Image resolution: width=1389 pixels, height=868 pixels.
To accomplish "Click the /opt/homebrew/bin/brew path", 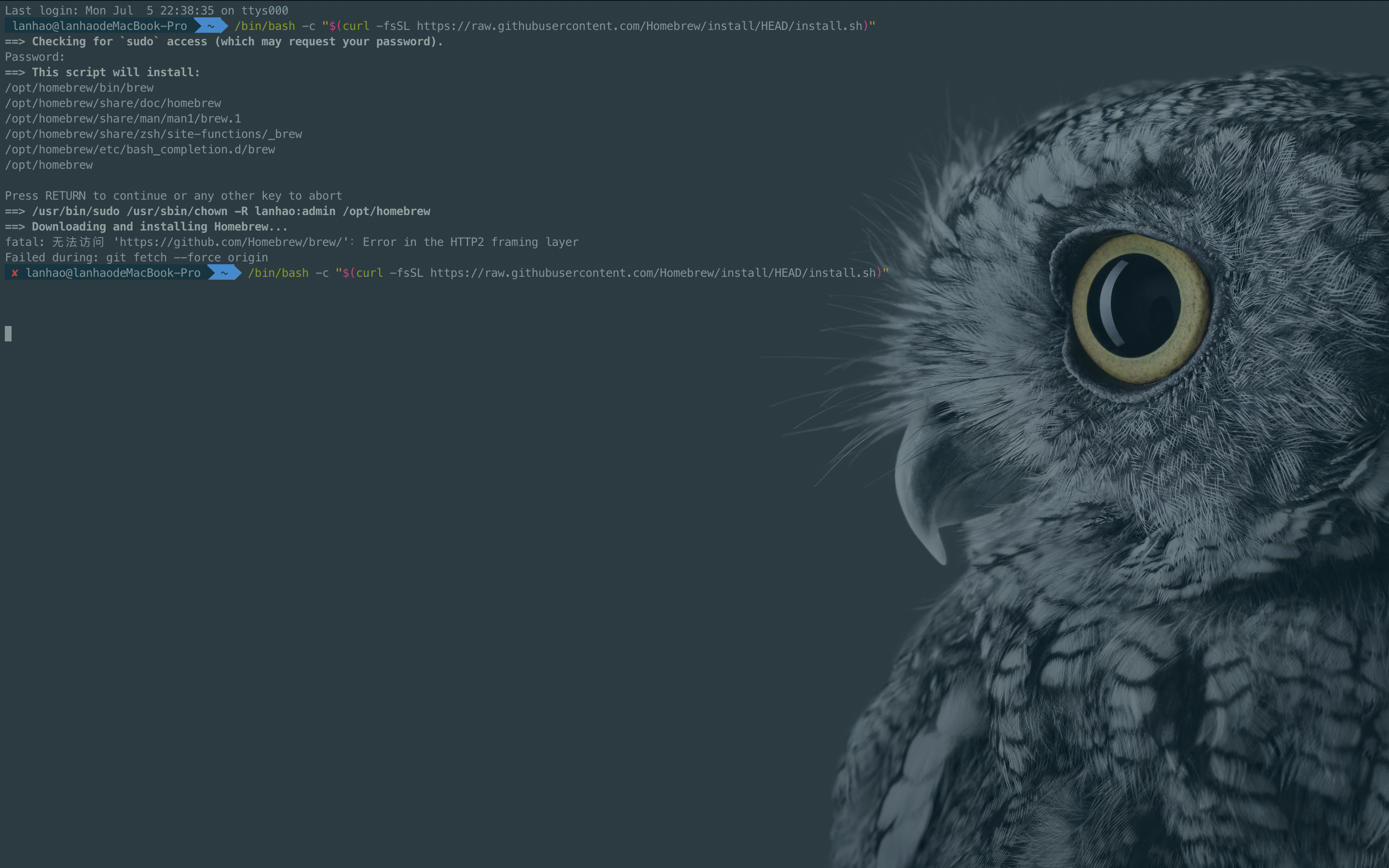I will coord(79,88).
